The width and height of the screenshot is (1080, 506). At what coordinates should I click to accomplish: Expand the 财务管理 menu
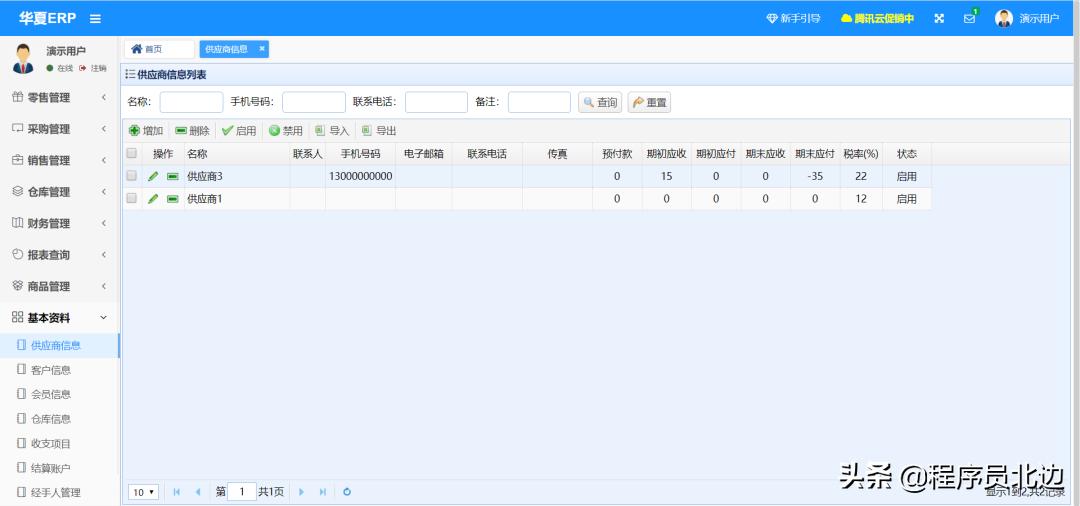pos(59,223)
